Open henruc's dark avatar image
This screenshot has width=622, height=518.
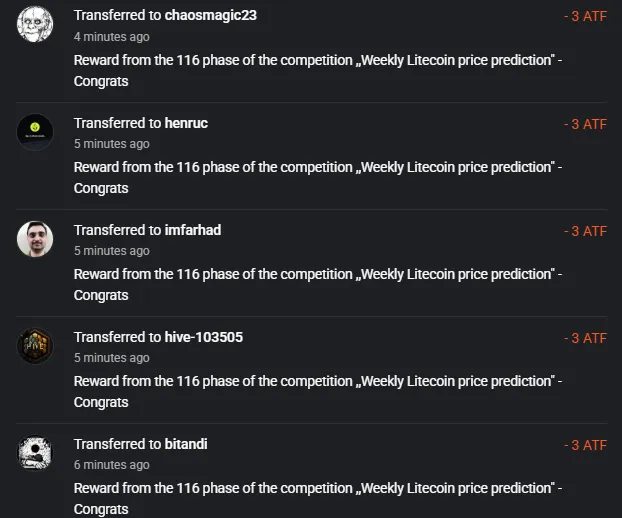pos(35,132)
